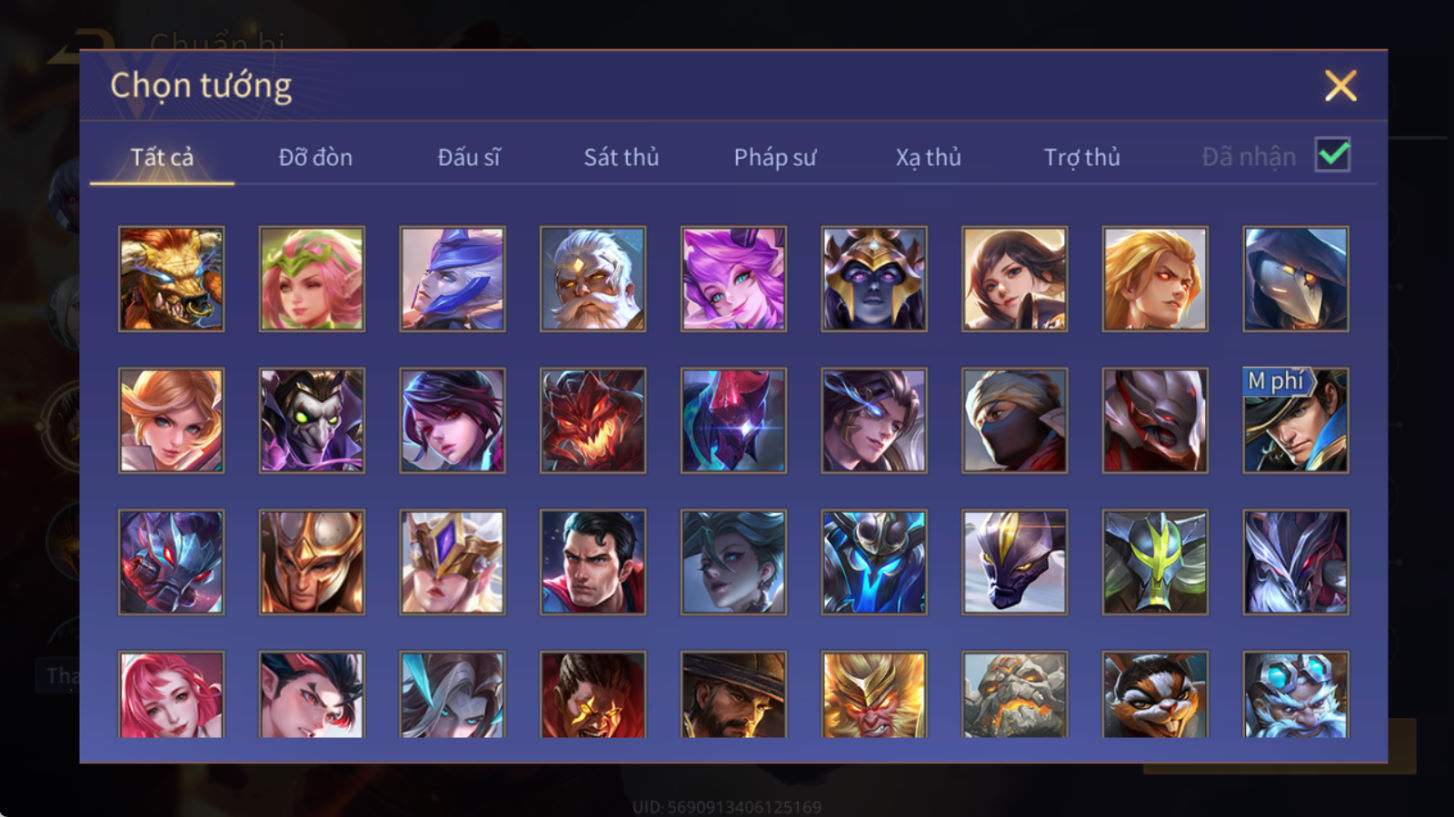The height and width of the screenshot is (817, 1454).
Task: Pick the horned beast hero in first slot
Action: [171, 278]
